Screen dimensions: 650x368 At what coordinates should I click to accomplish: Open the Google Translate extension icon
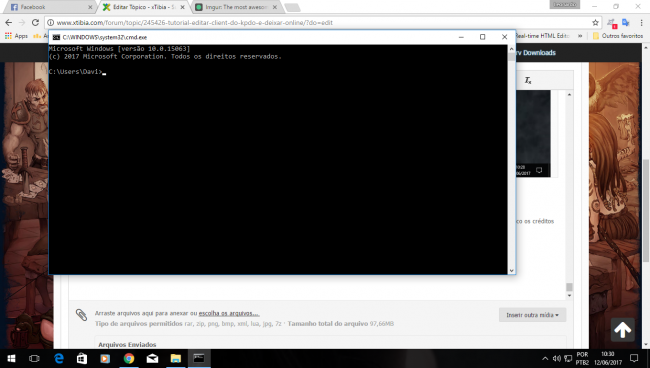tap(626, 22)
